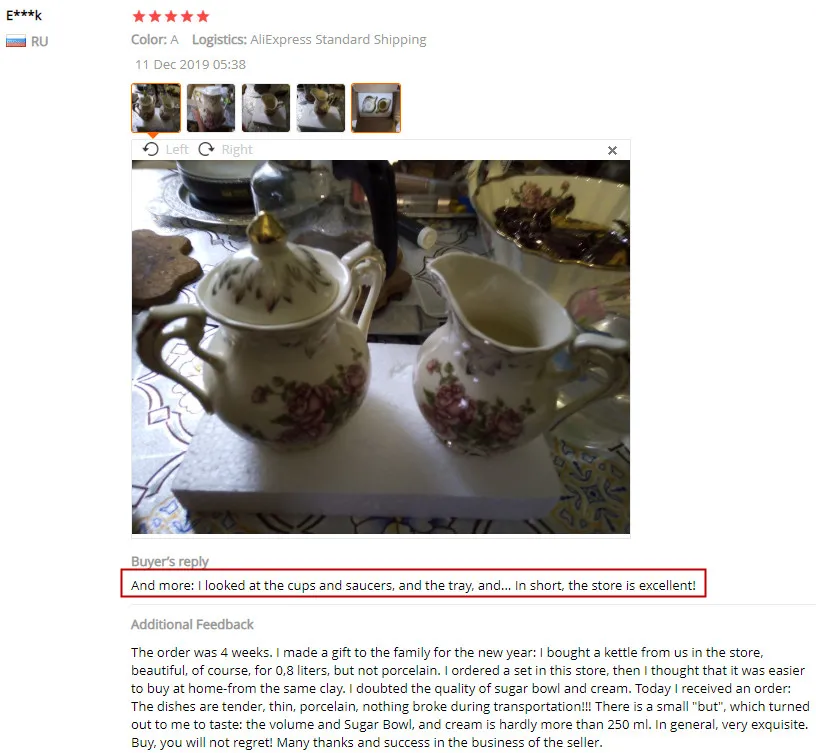Select the 'Right' rotate label

coord(237,150)
